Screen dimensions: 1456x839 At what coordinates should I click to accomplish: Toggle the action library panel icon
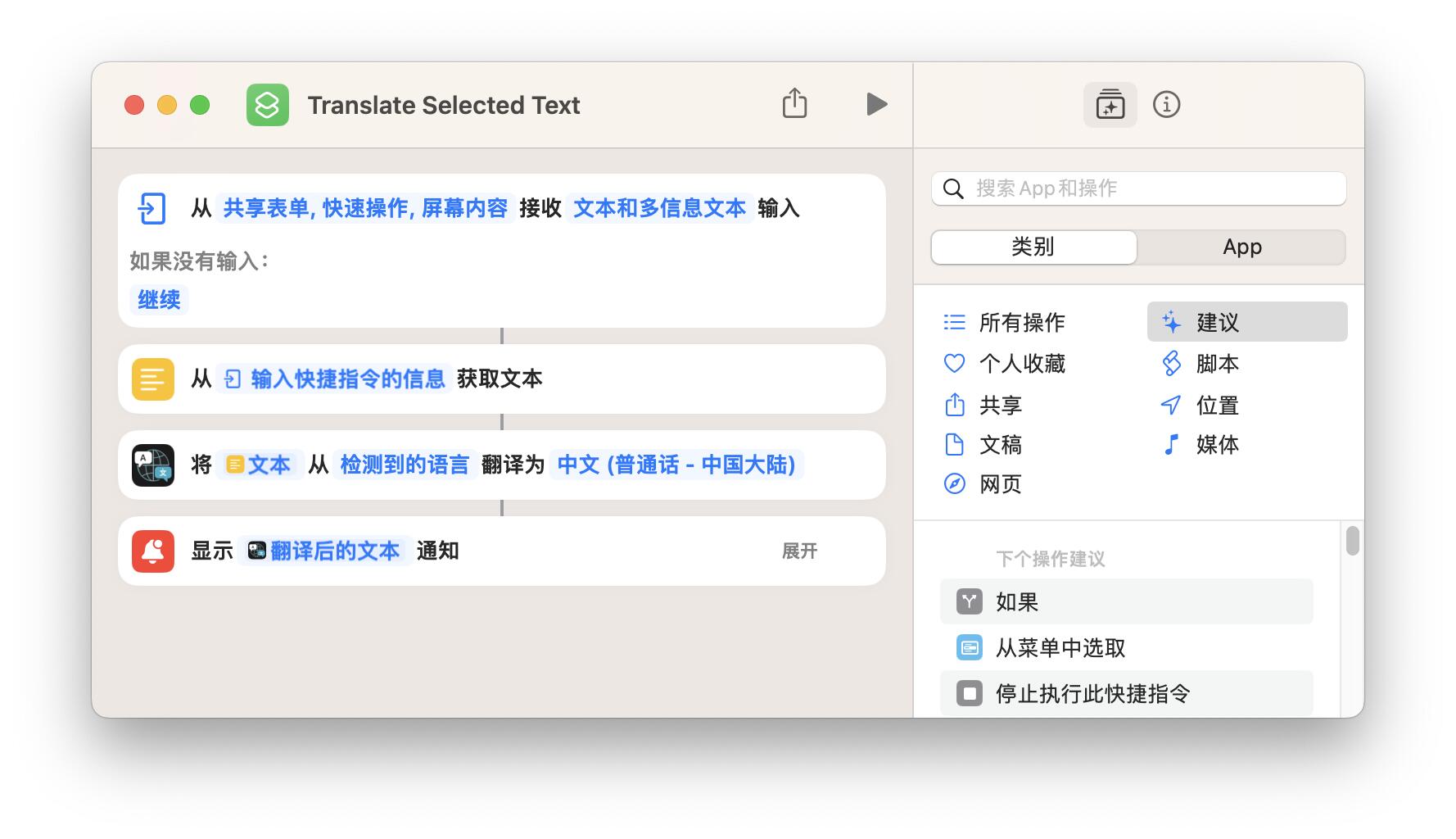pos(1110,105)
